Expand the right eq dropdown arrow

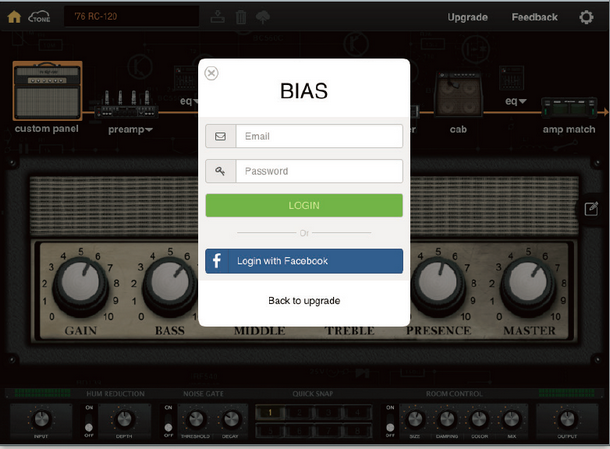pos(522,101)
